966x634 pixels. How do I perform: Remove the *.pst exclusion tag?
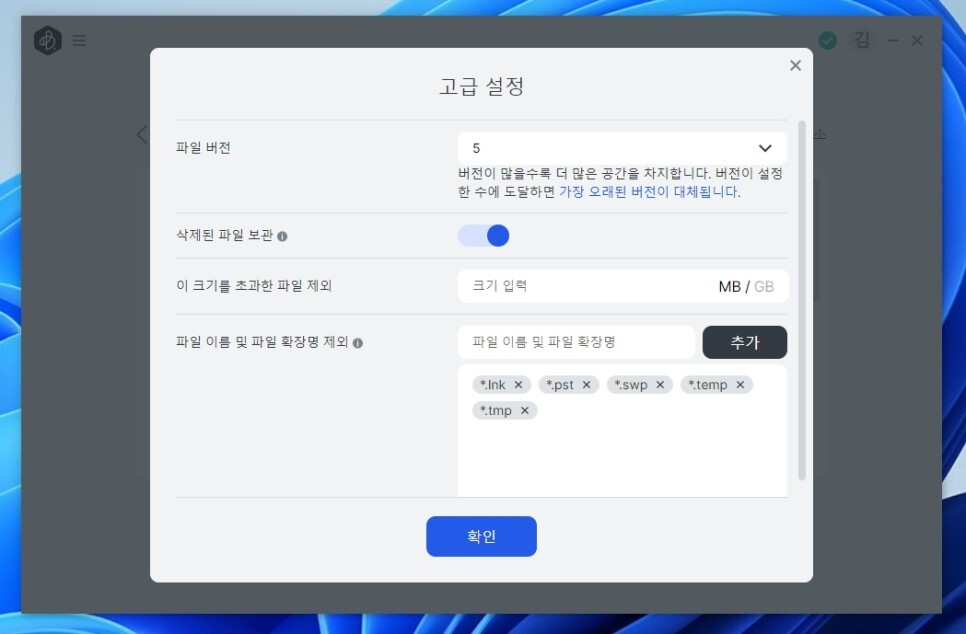click(x=586, y=384)
